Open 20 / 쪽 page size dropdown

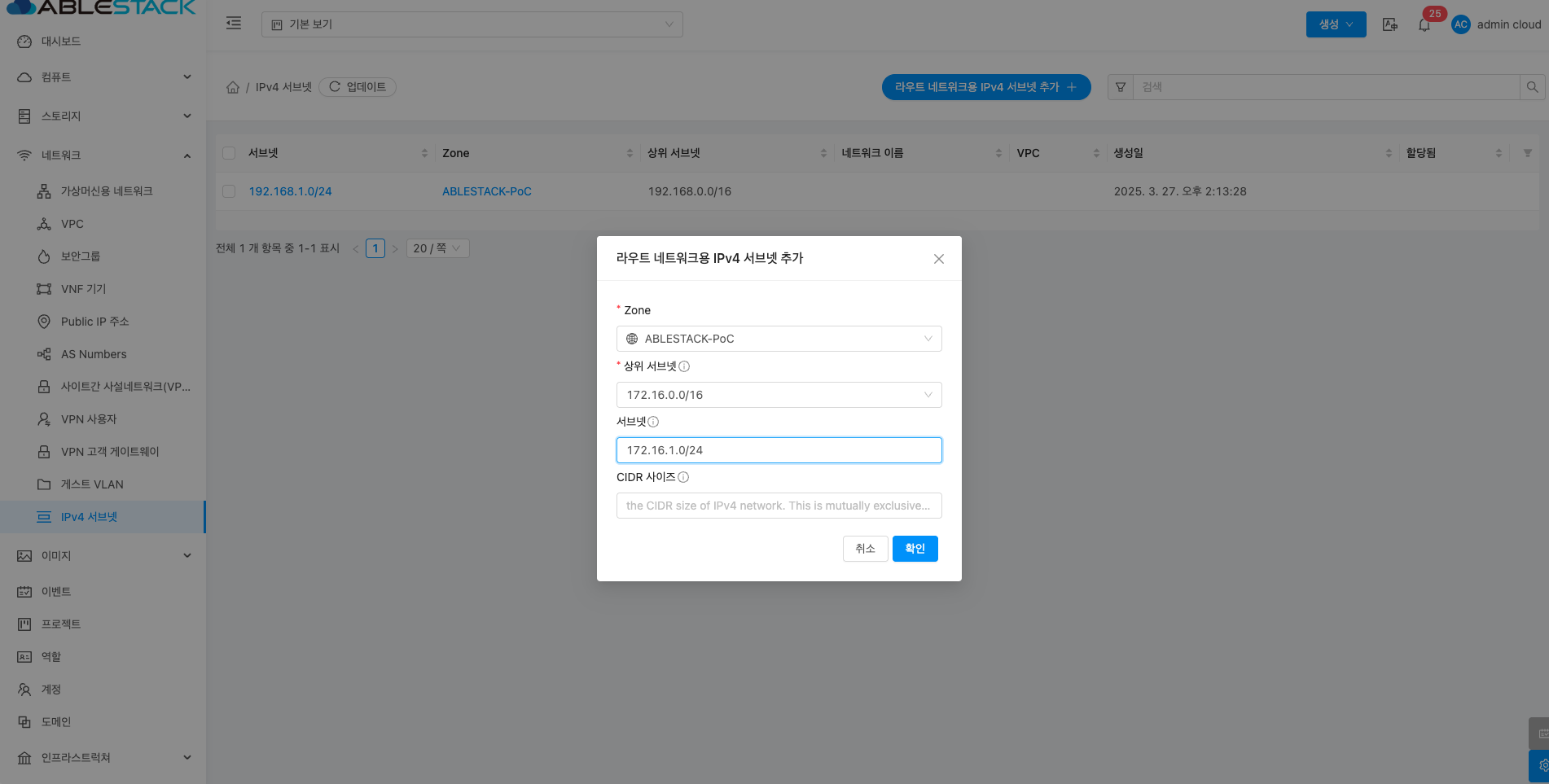[x=437, y=248]
